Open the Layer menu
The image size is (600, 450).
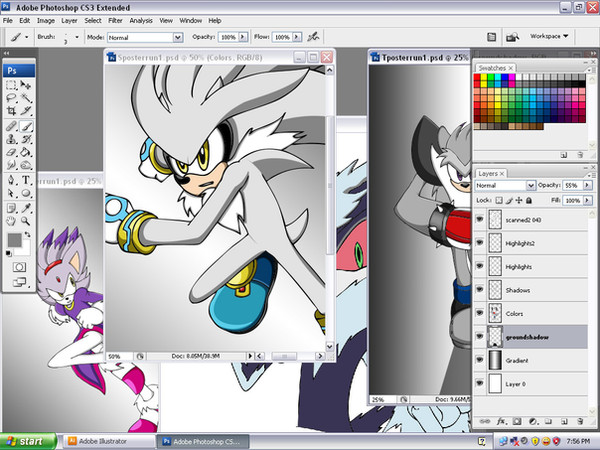tap(69, 21)
